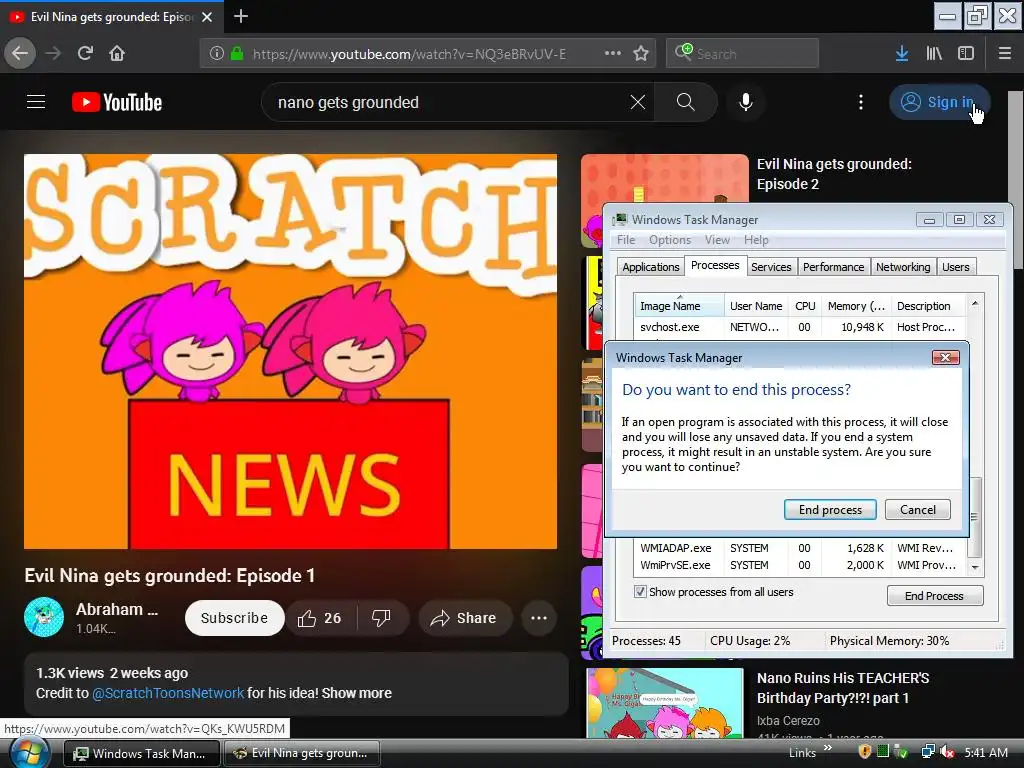Toggle Show processes from all users checkbox
The width and height of the screenshot is (1024, 768).
pyautogui.click(x=641, y=592)
